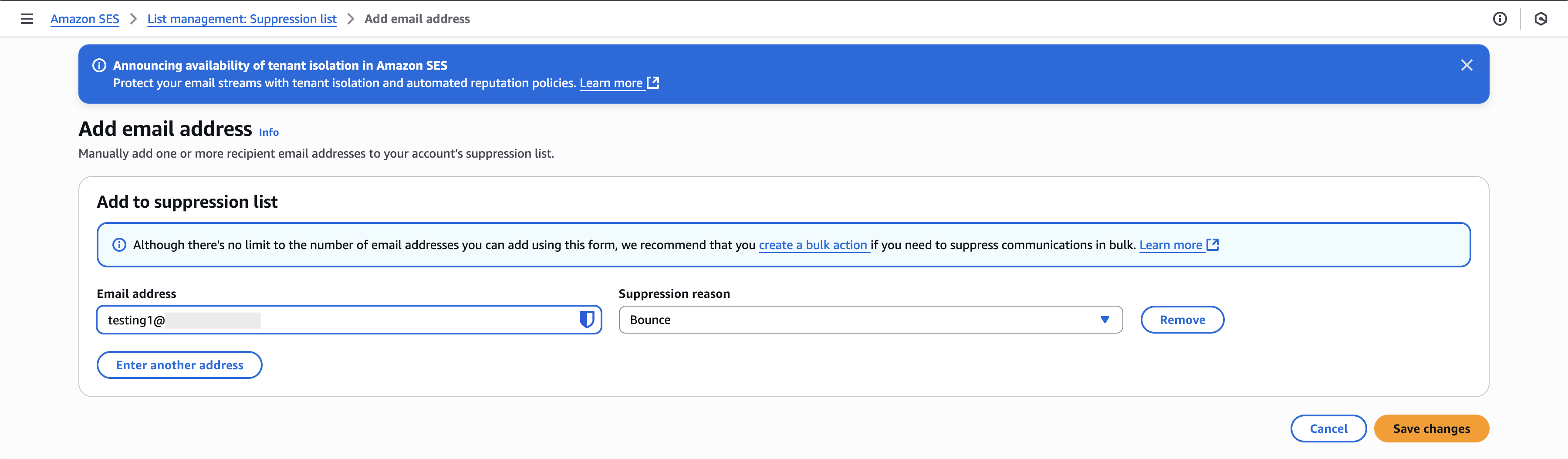Open List management: Suppression list breadcrumb
Screen dimensions: 1568x459
click(x=242, y=19)
